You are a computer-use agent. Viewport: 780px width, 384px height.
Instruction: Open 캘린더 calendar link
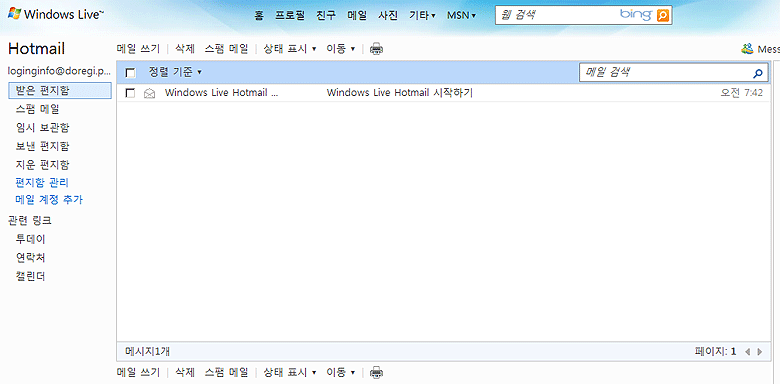coord(31,276)
